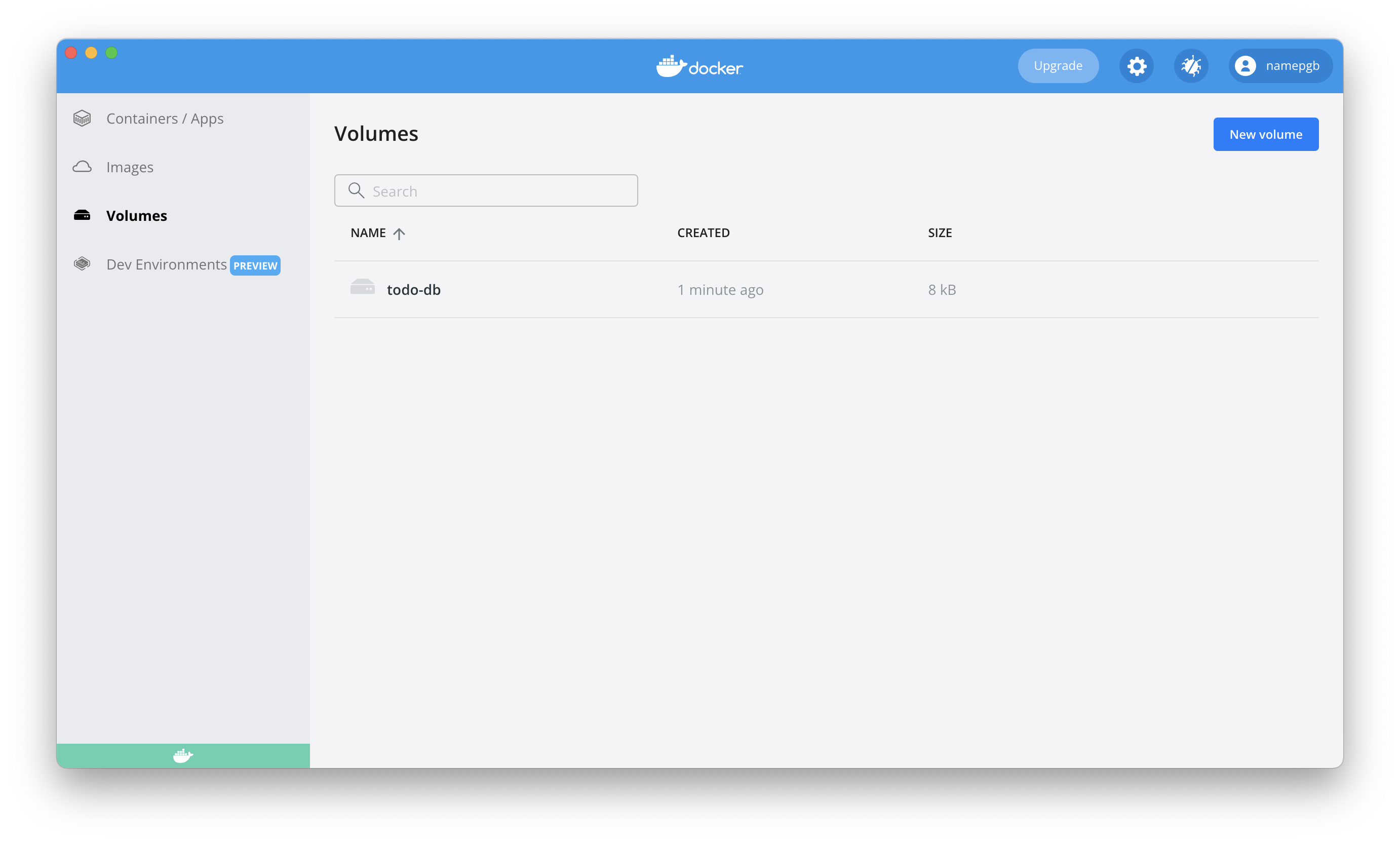Switch to Images view

point(130,167)
